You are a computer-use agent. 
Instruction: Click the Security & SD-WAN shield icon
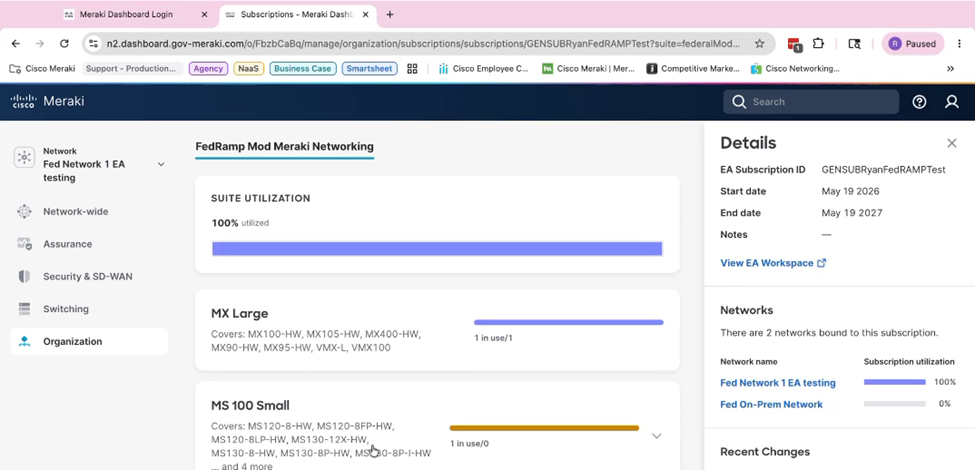tap(24, 276)
